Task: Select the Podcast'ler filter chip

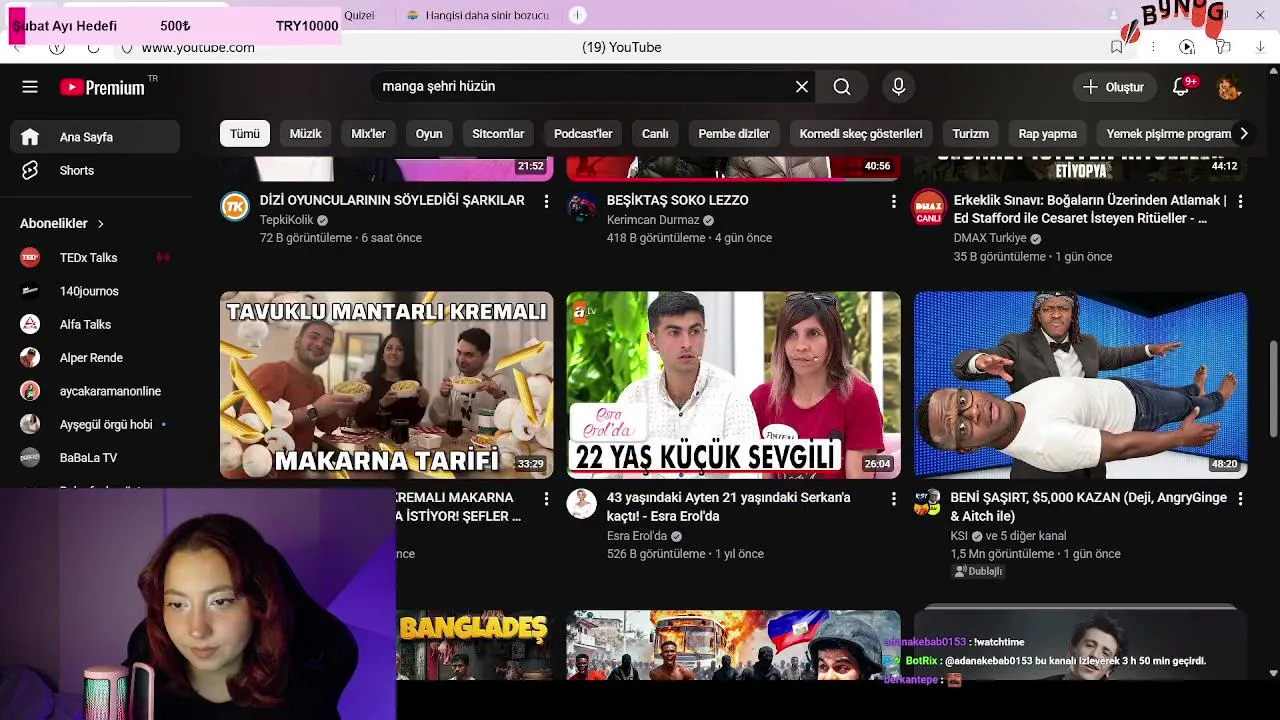Action: point(583,133)
